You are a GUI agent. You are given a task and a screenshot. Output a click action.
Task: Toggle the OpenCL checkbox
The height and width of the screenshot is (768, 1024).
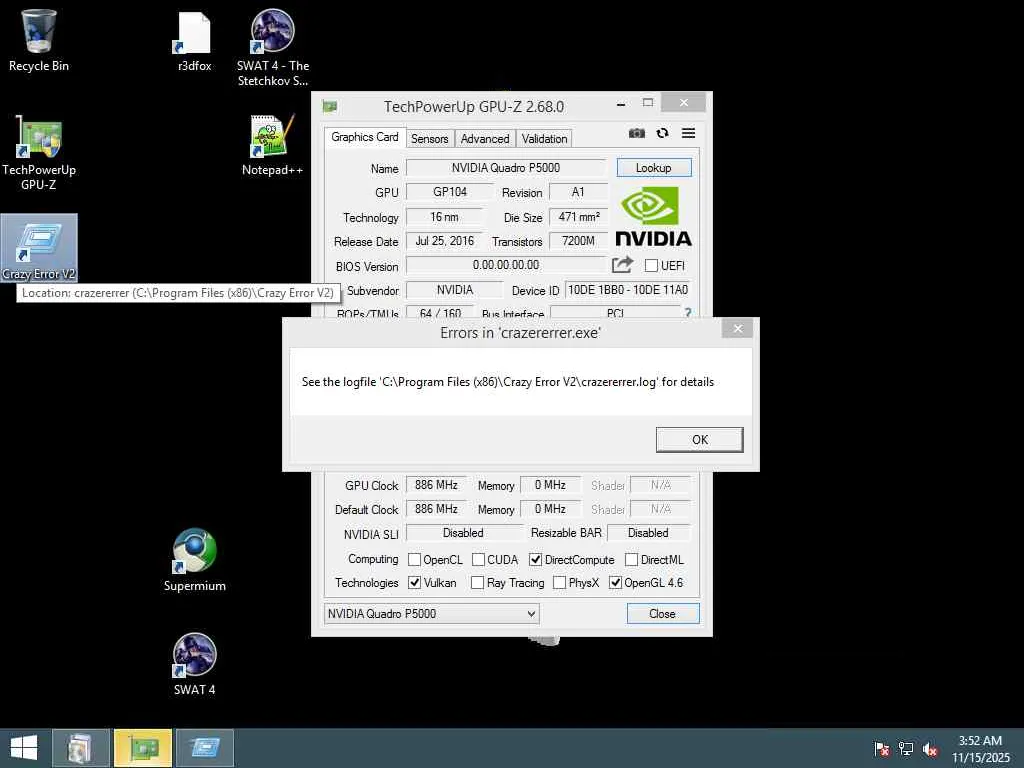pos(414,560)
